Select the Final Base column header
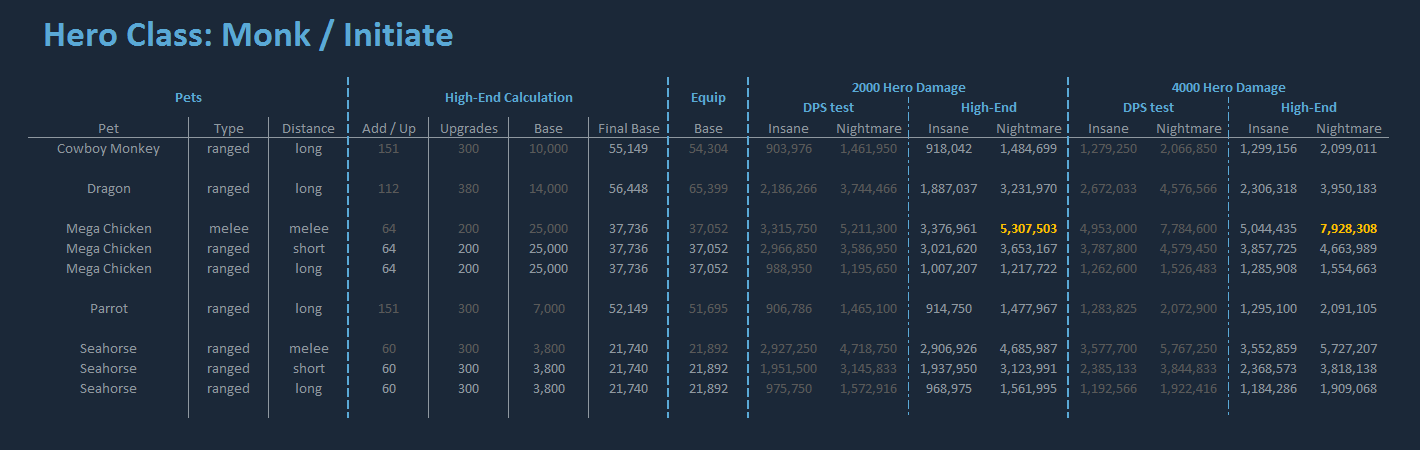Screen dimensions: 1420x450 pyautogui.click(x=628, y=129)
